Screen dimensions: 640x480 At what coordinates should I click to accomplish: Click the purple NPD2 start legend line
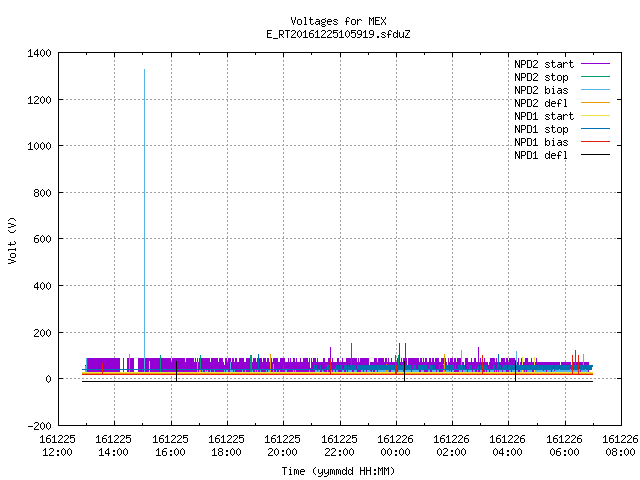coord(596,64)
